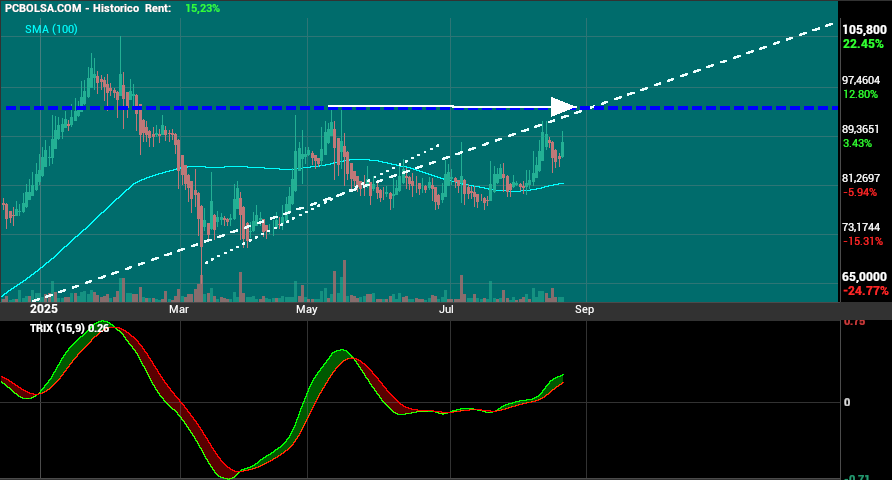Select the 105,800 price axis label
Image resolution: width=892 pixels, height=480 pixels.
[x=864, y=30]
